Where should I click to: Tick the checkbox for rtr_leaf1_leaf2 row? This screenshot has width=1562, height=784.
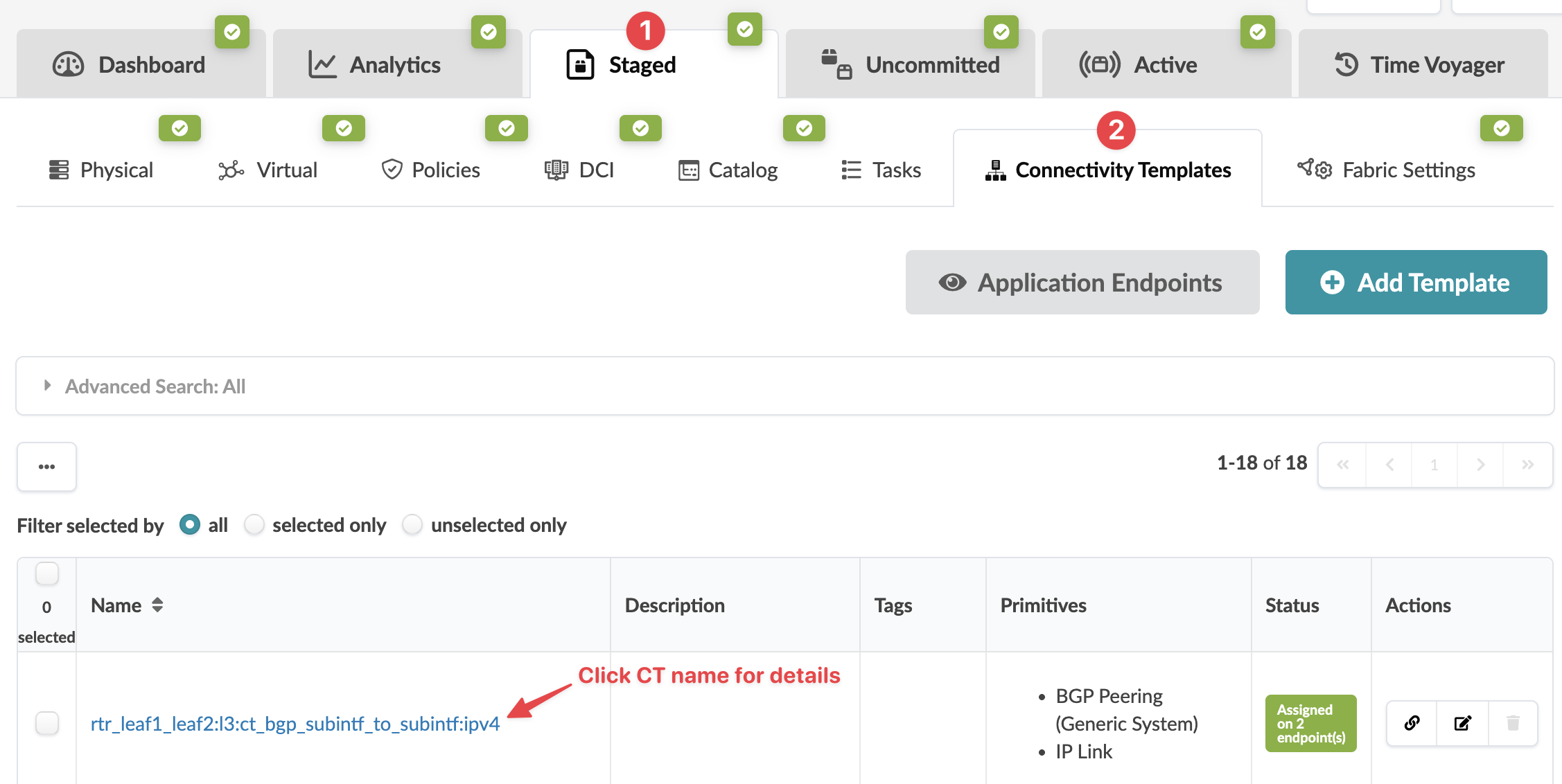(x=47, y=723)
